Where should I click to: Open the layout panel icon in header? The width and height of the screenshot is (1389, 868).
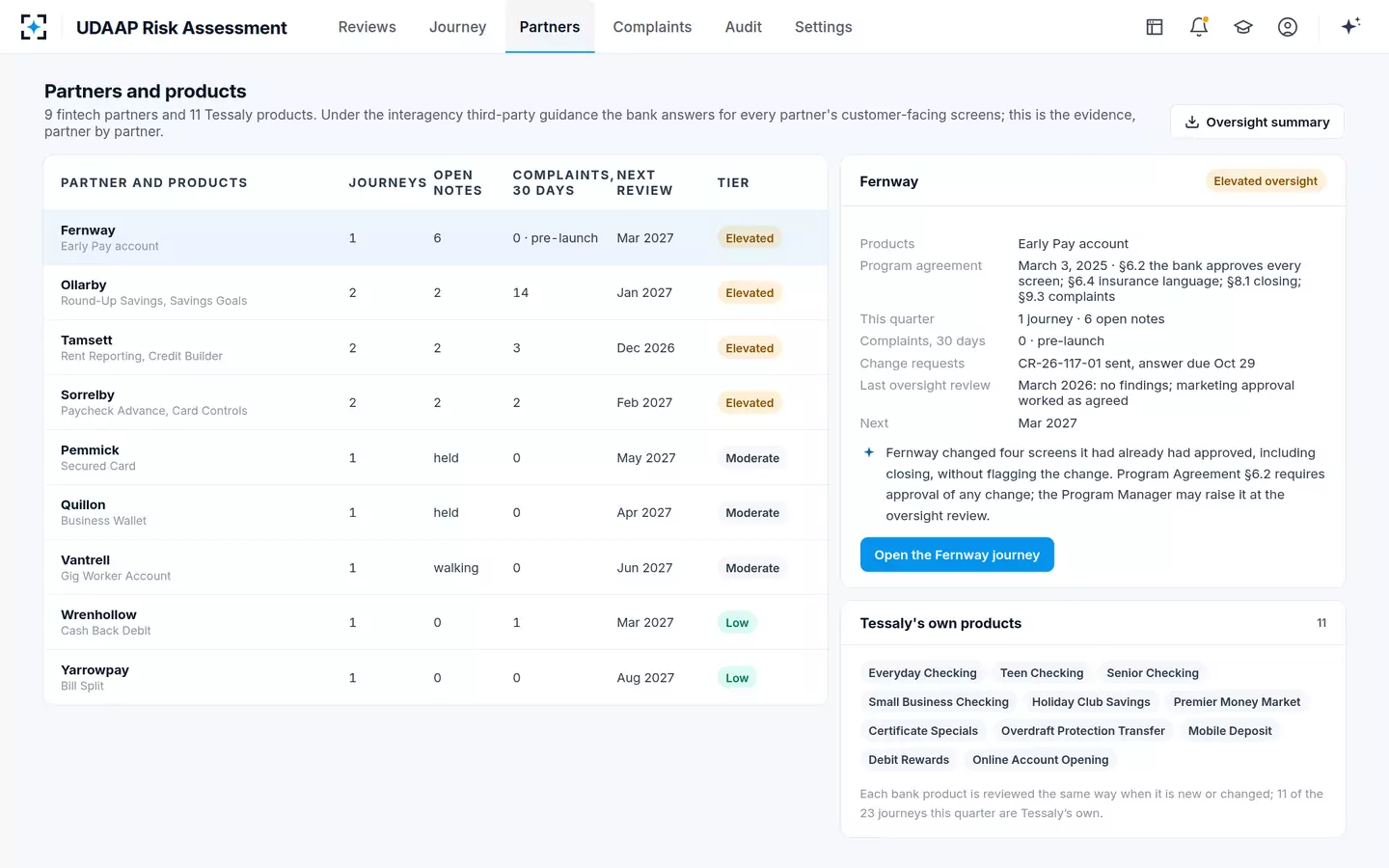point(1155,27)
